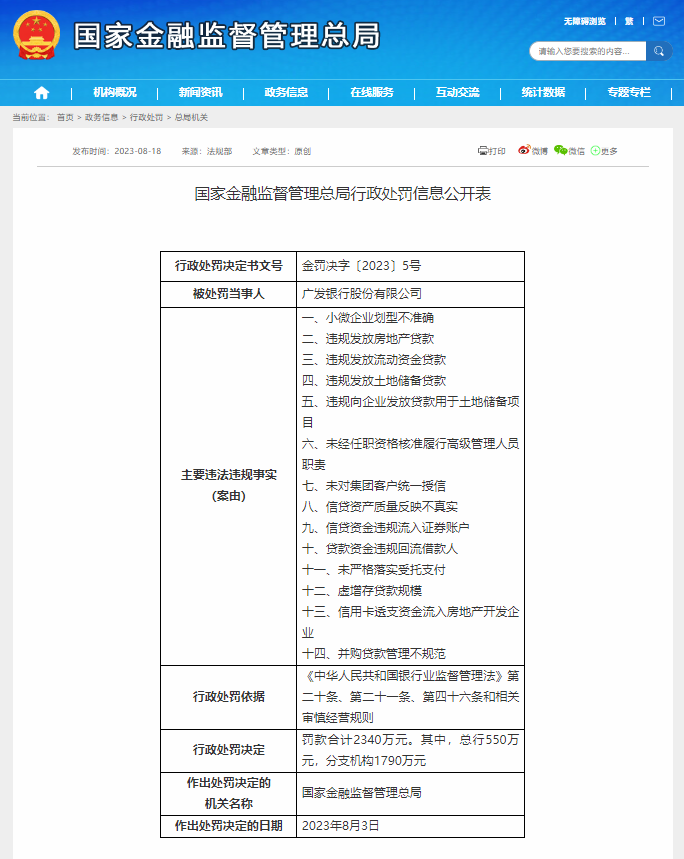Click the article type 原创
684x859 pixels.
302,151
